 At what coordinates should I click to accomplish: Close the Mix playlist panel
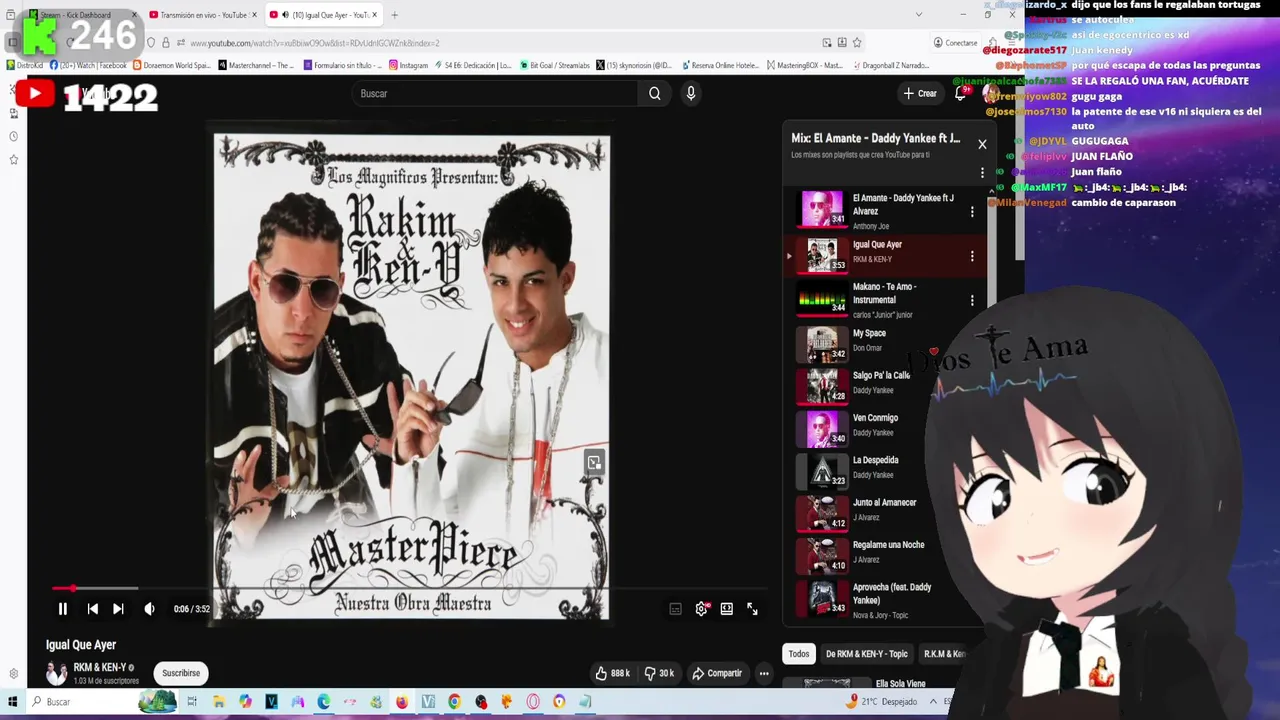tap(982, 144)
